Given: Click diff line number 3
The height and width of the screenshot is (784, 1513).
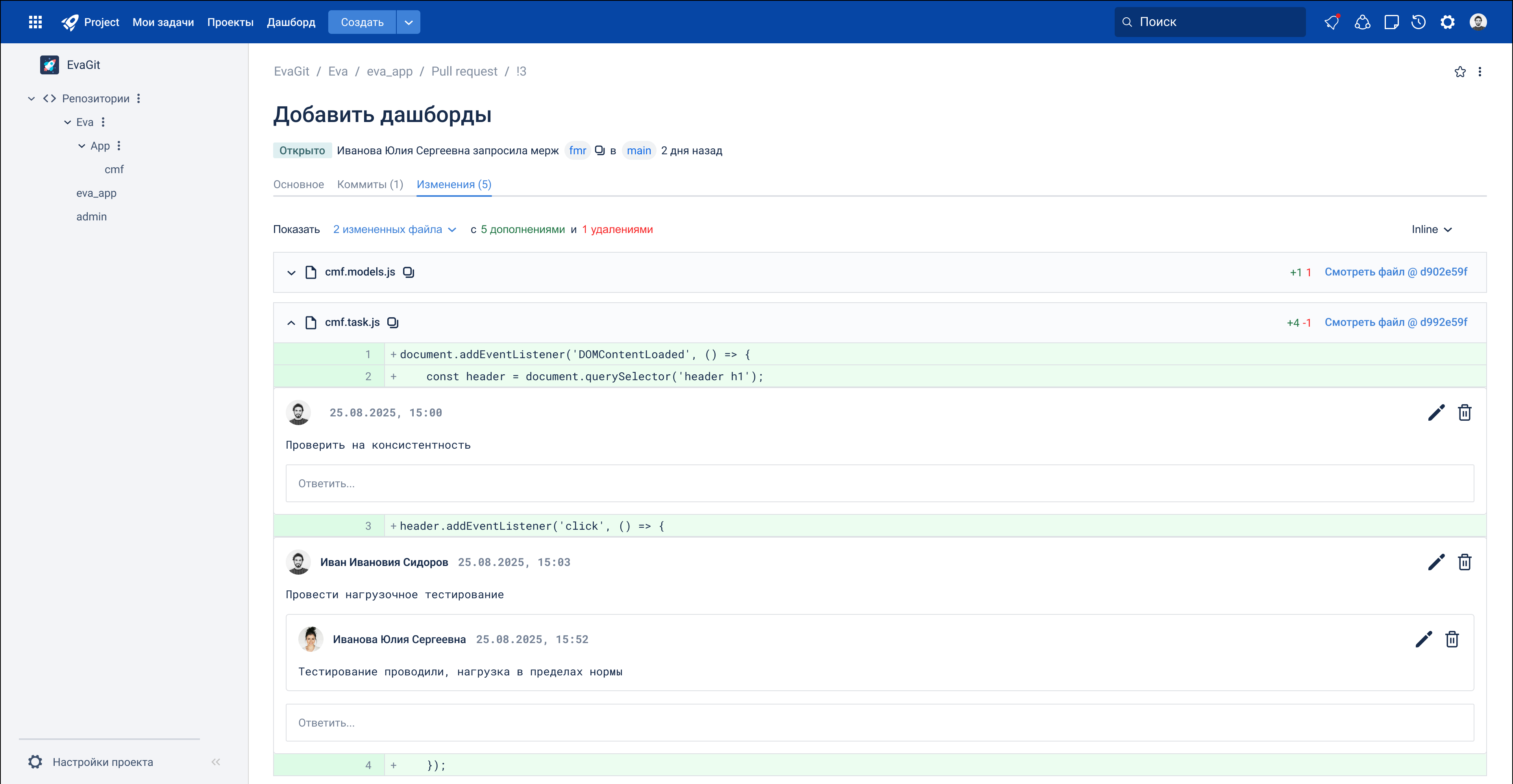Looking at the screenshot, I should coord(368,526).
